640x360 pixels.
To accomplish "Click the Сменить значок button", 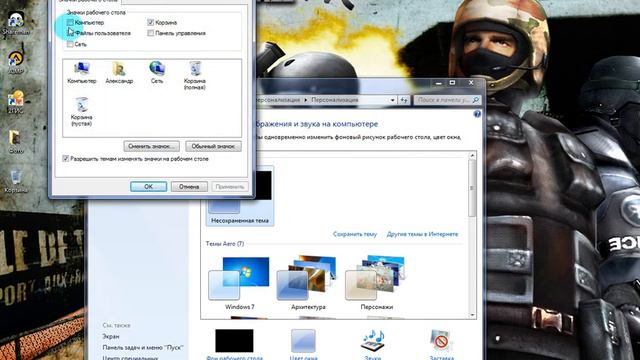I will 151,146.
